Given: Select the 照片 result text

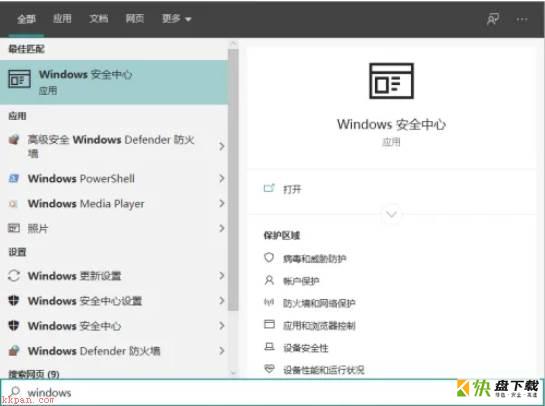Looking at the screenshot, I should click(38, 228).
